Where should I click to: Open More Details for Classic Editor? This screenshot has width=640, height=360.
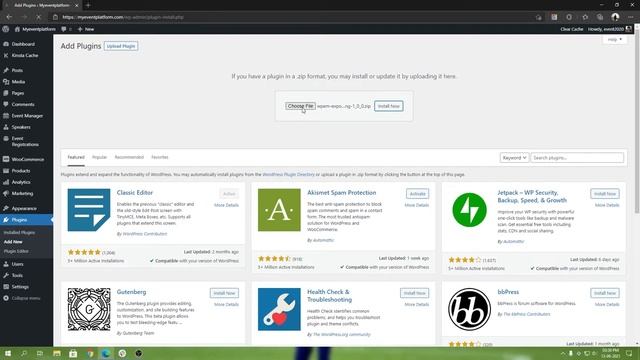pos(227,205)
